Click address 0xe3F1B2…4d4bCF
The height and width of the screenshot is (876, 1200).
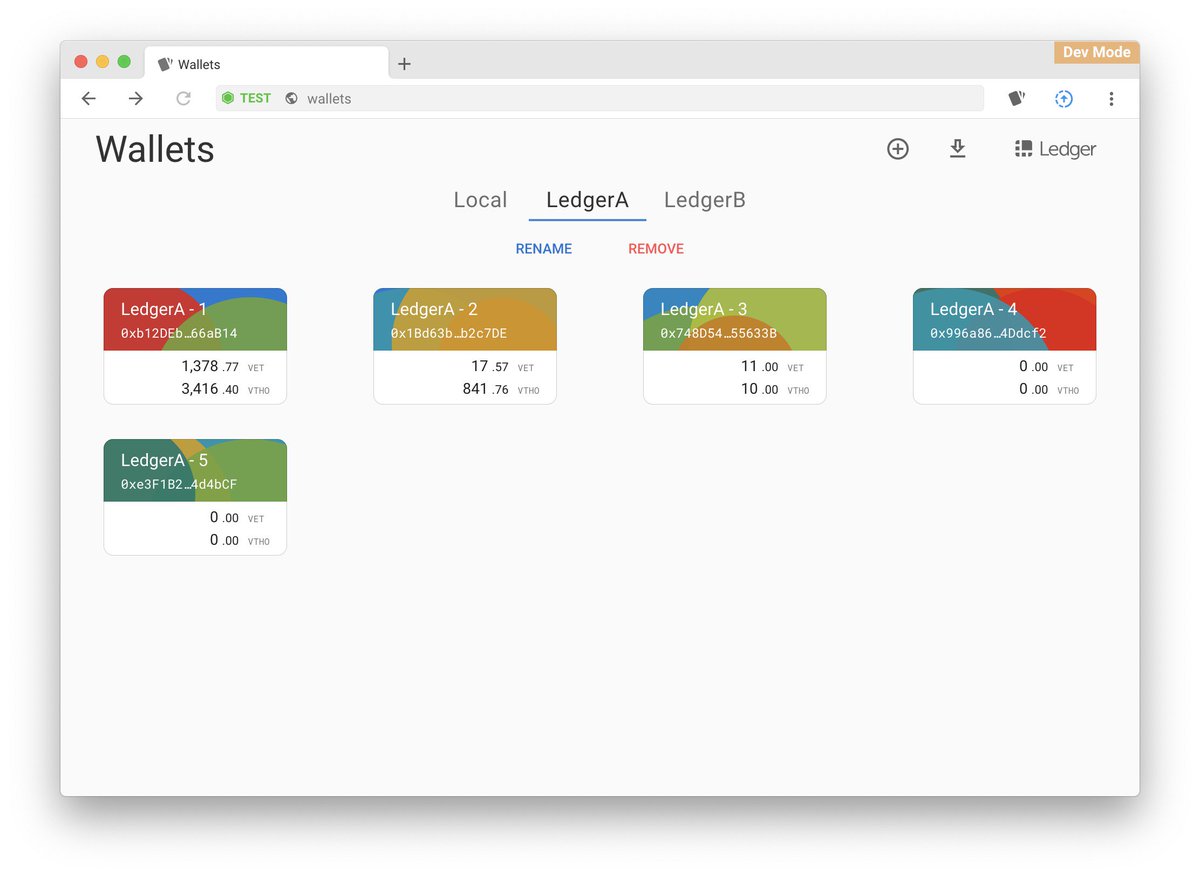coord(179,484)
